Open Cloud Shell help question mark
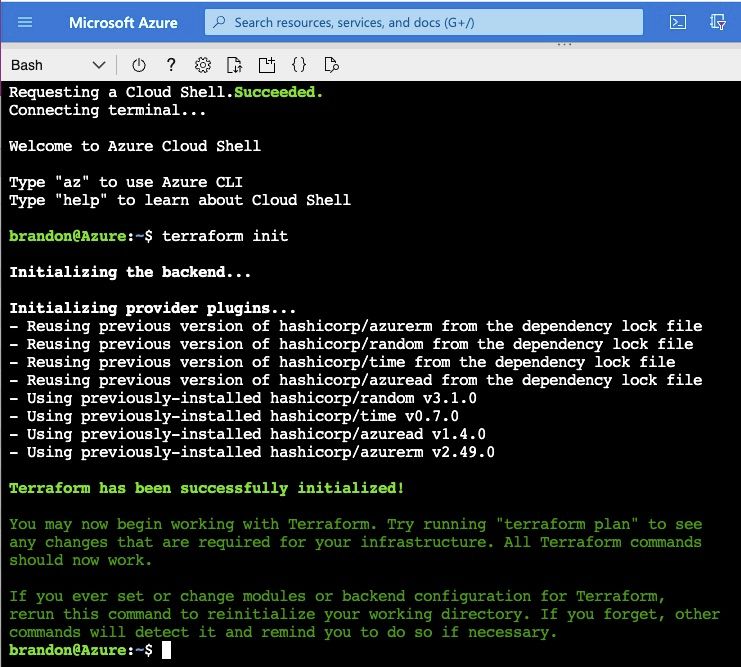741x667 pixels. (x=171, y=65)
